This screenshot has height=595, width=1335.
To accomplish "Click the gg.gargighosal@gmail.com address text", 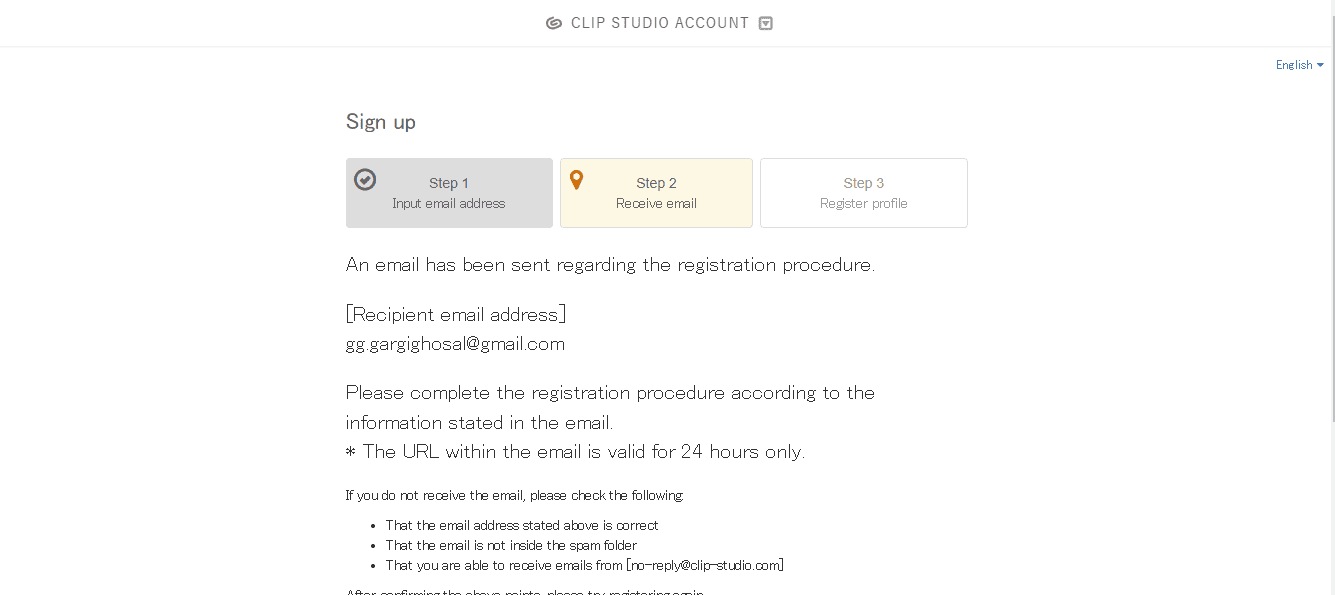I will (x=455, y=344).
